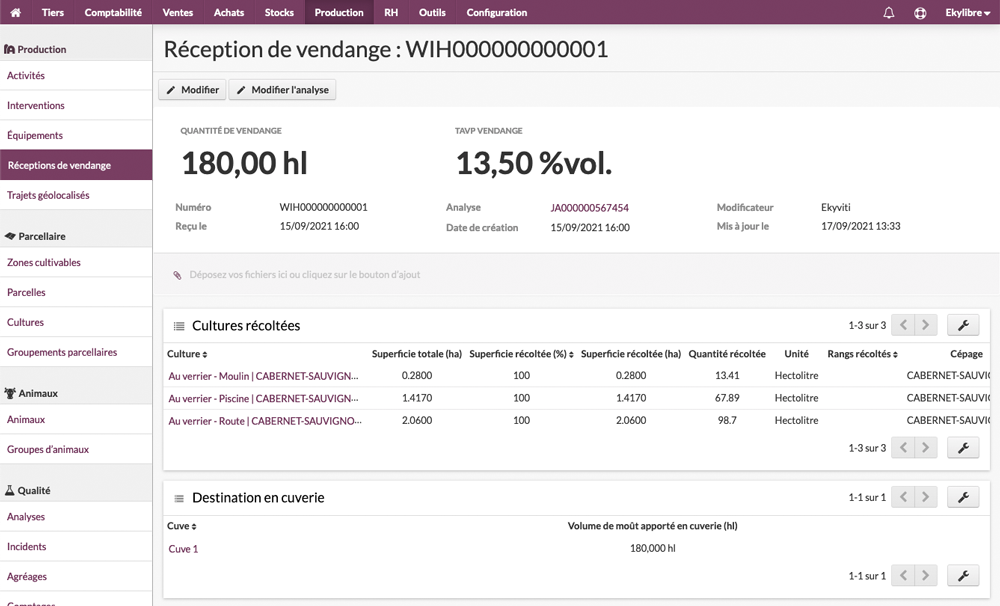The height and width of the screenshot is (606, 1000).
Task: Click the paperclip attachment icon
Action: click(x=177, y=275)
